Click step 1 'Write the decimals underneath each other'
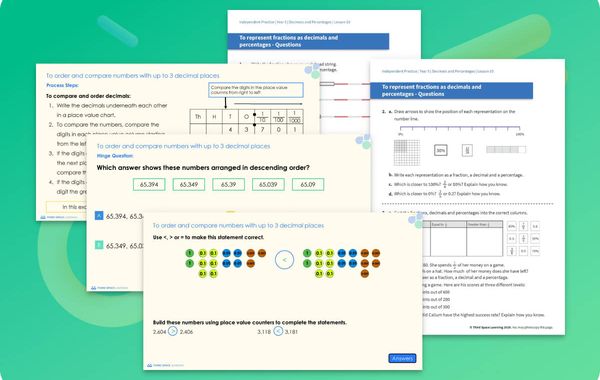This screenshot has height=380, width=600. tap(111, 105)
